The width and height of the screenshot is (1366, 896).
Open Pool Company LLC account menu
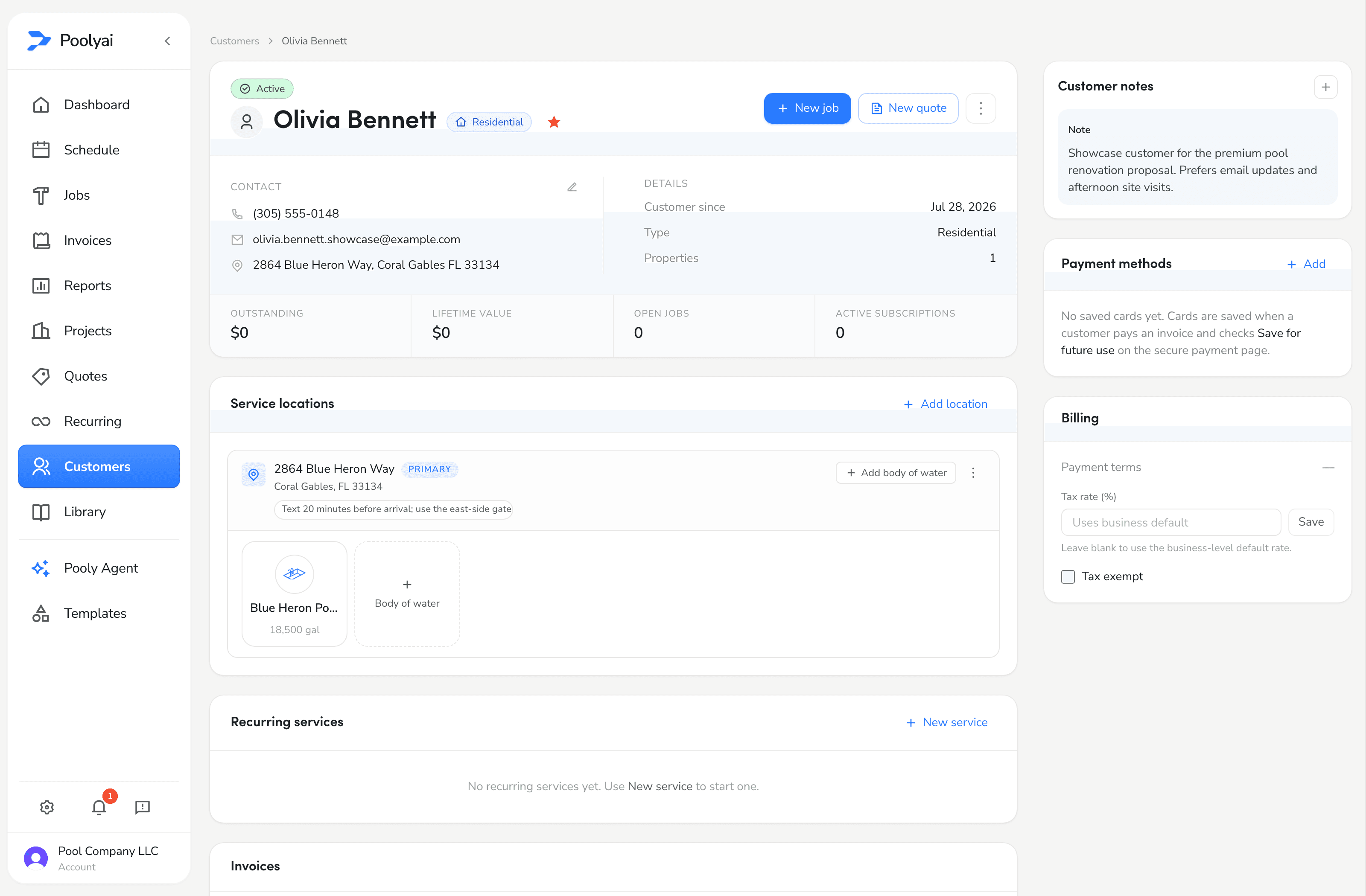click(99, 858)
